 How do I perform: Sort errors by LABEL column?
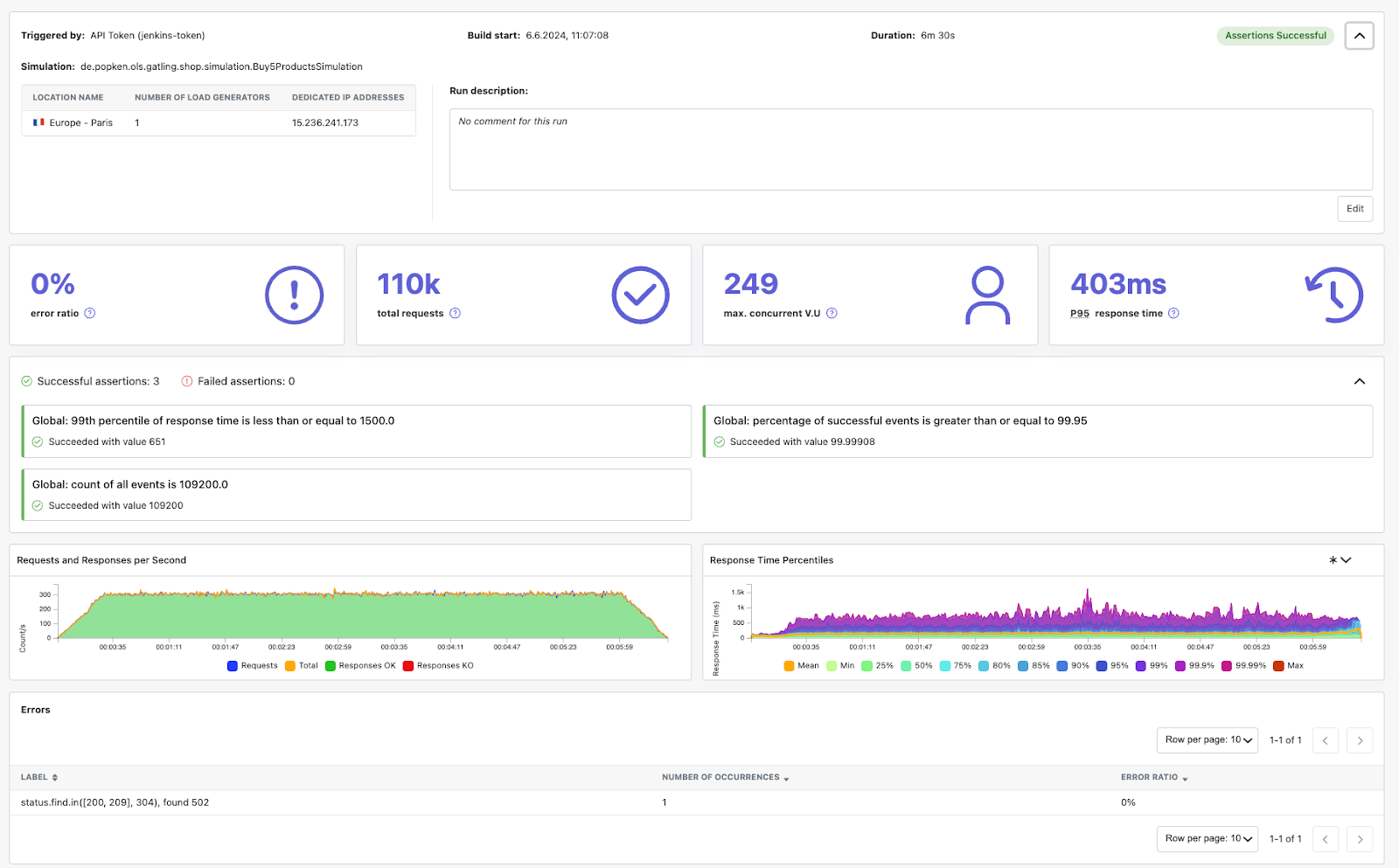[39, 777]
